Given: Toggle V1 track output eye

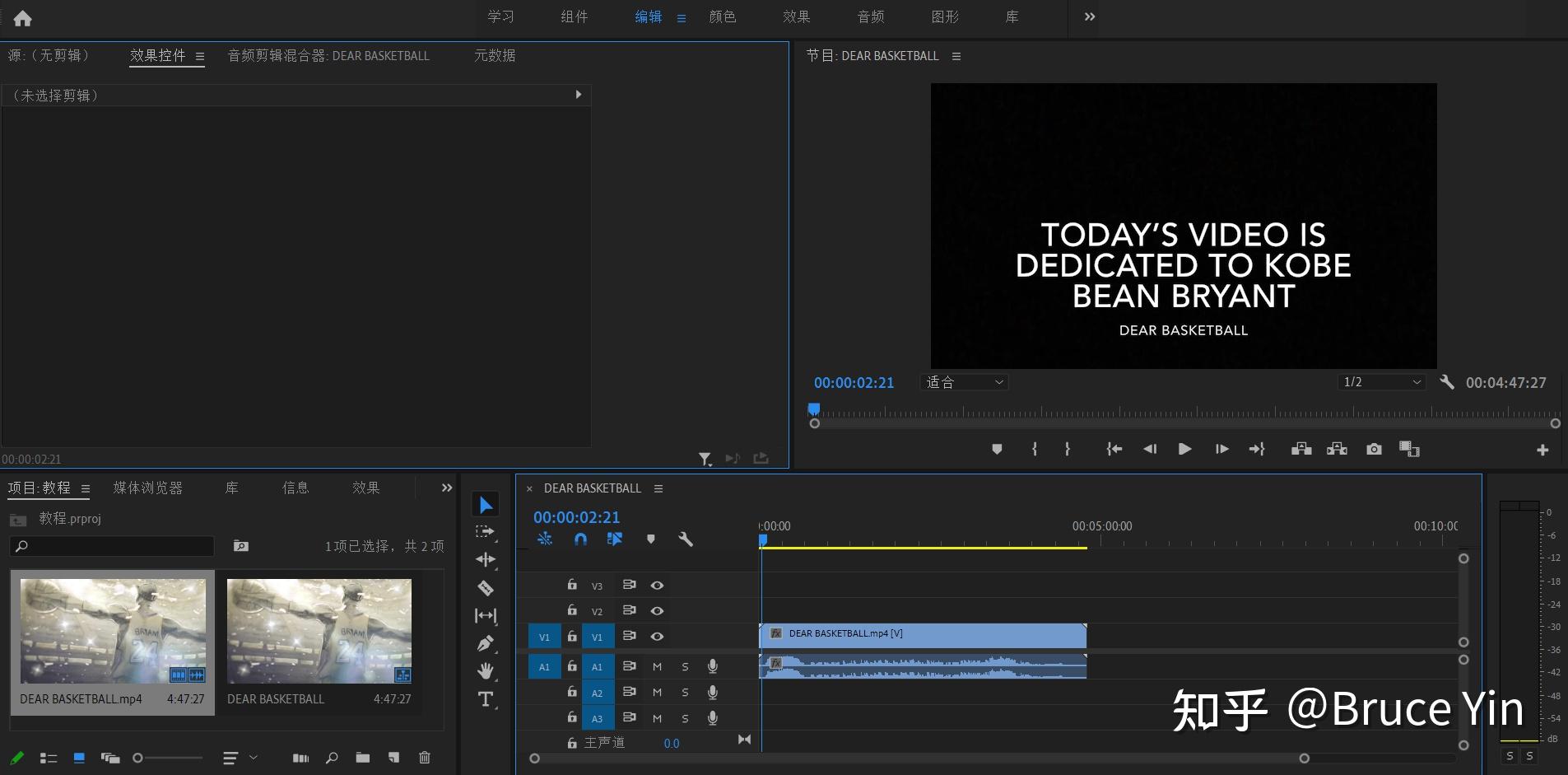Looking at the screenshot, I should tap(657, 637).
